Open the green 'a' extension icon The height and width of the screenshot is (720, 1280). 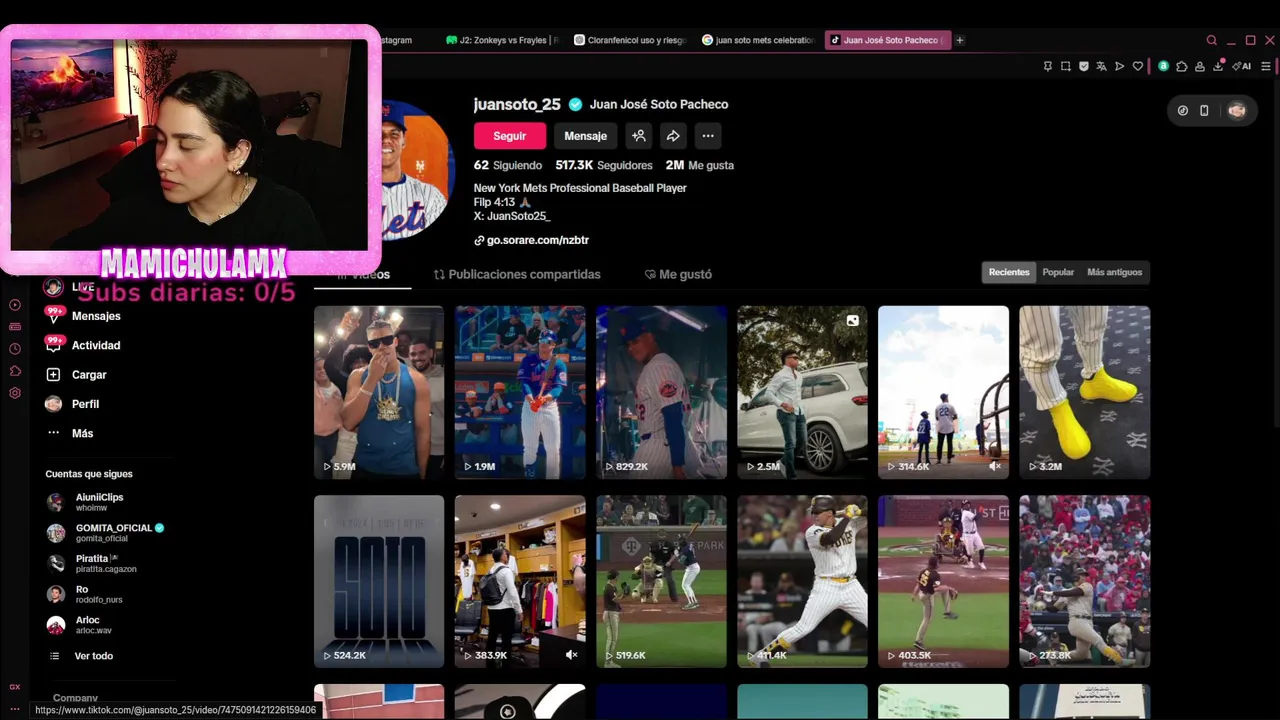coord(1163,66)
